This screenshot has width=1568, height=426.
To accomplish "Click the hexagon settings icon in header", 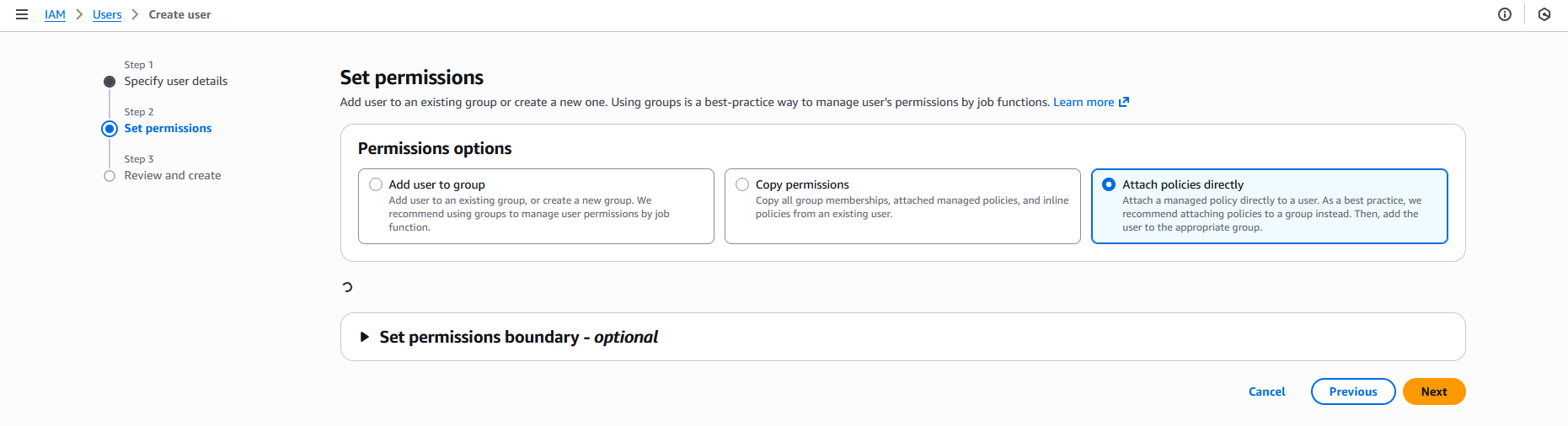I will (x=1544, y=14).
